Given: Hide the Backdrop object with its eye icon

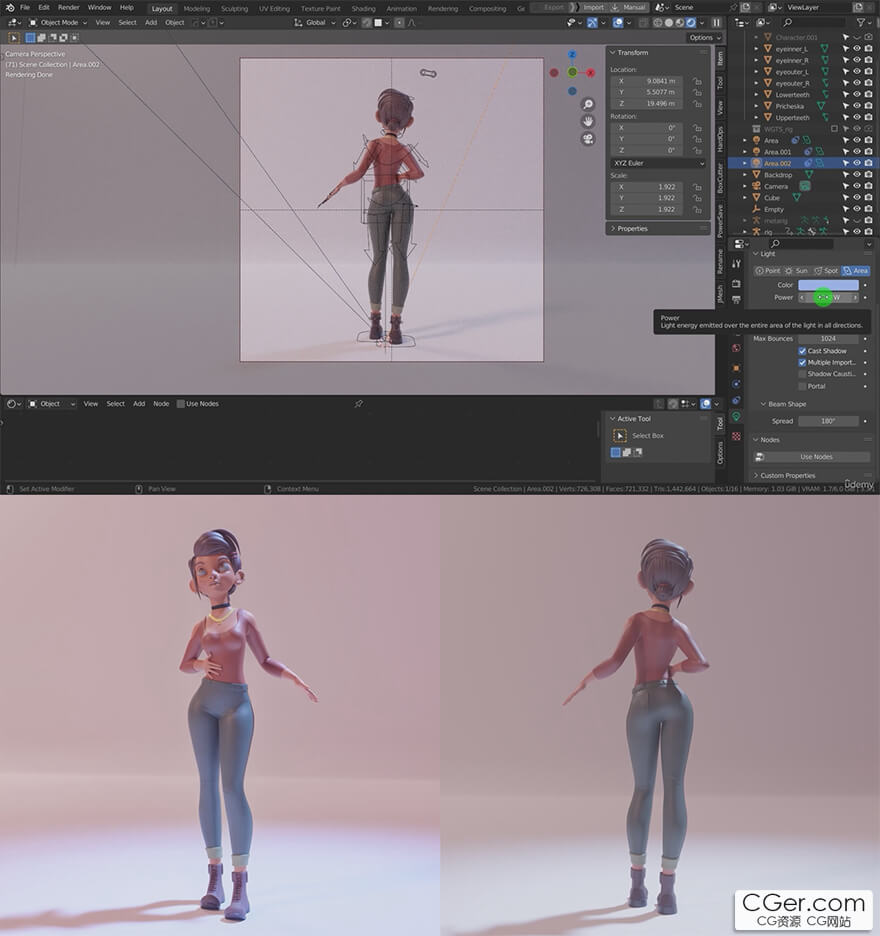Looking at the screenshot, I should (857, 175).
